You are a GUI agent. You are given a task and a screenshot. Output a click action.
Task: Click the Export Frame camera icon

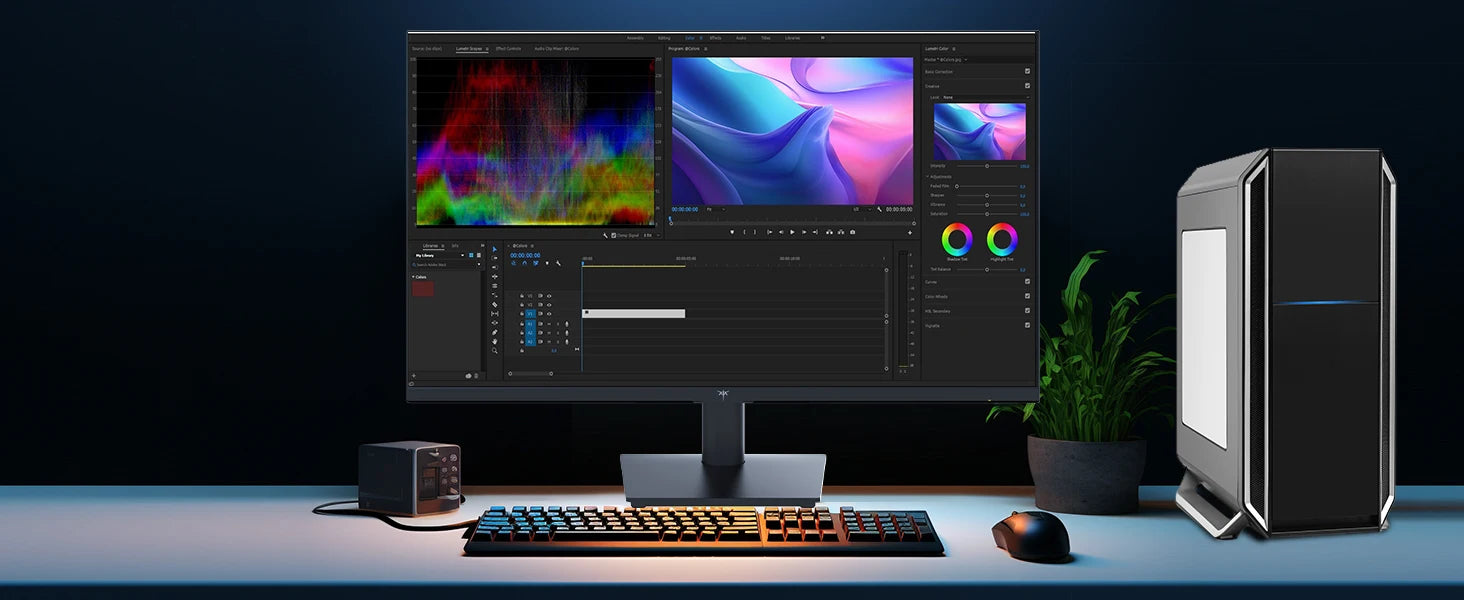tap(852, 232)
